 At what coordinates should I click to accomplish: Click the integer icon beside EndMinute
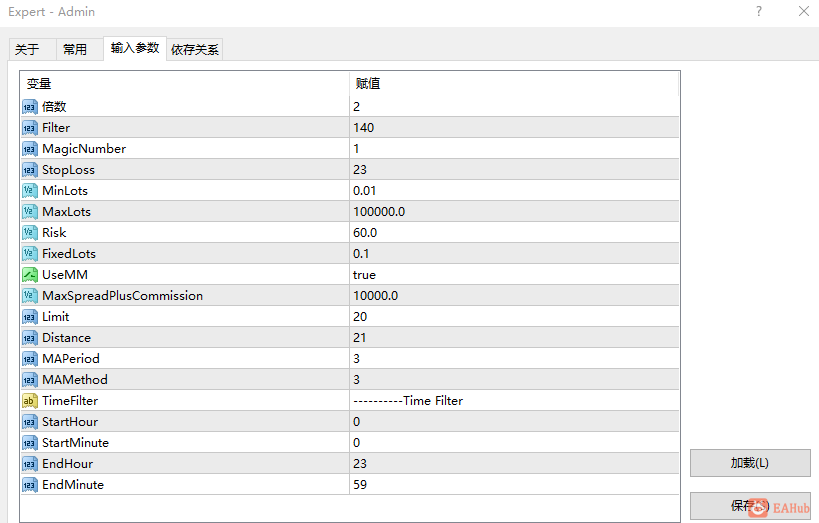pos(30,485)
